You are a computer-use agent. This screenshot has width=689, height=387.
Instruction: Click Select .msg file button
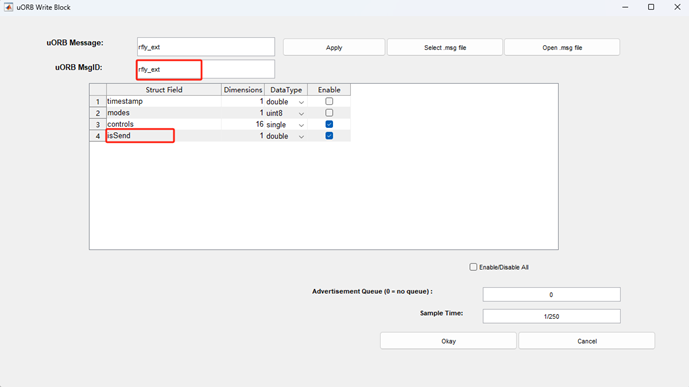(445, 47)
